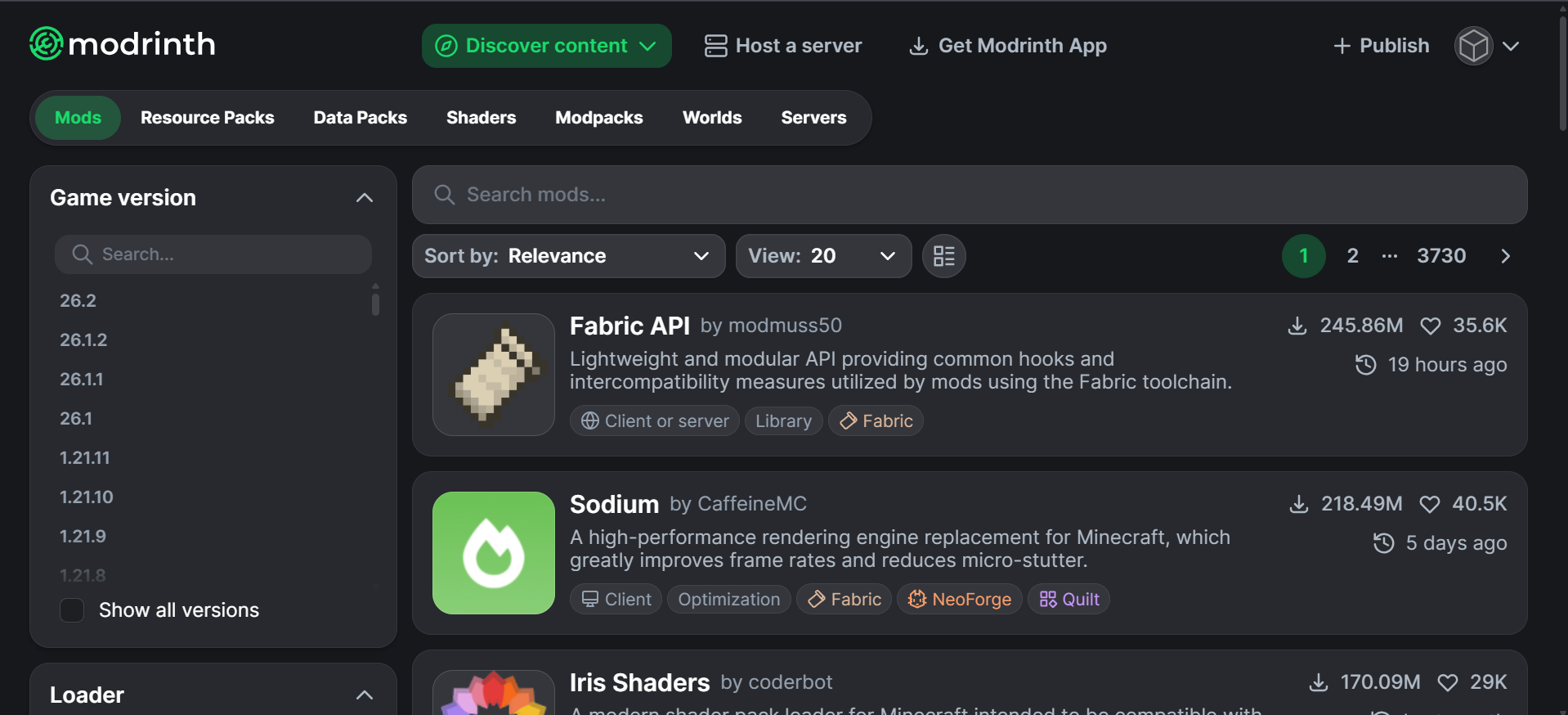Focus the game version search field

pos(213,254)
